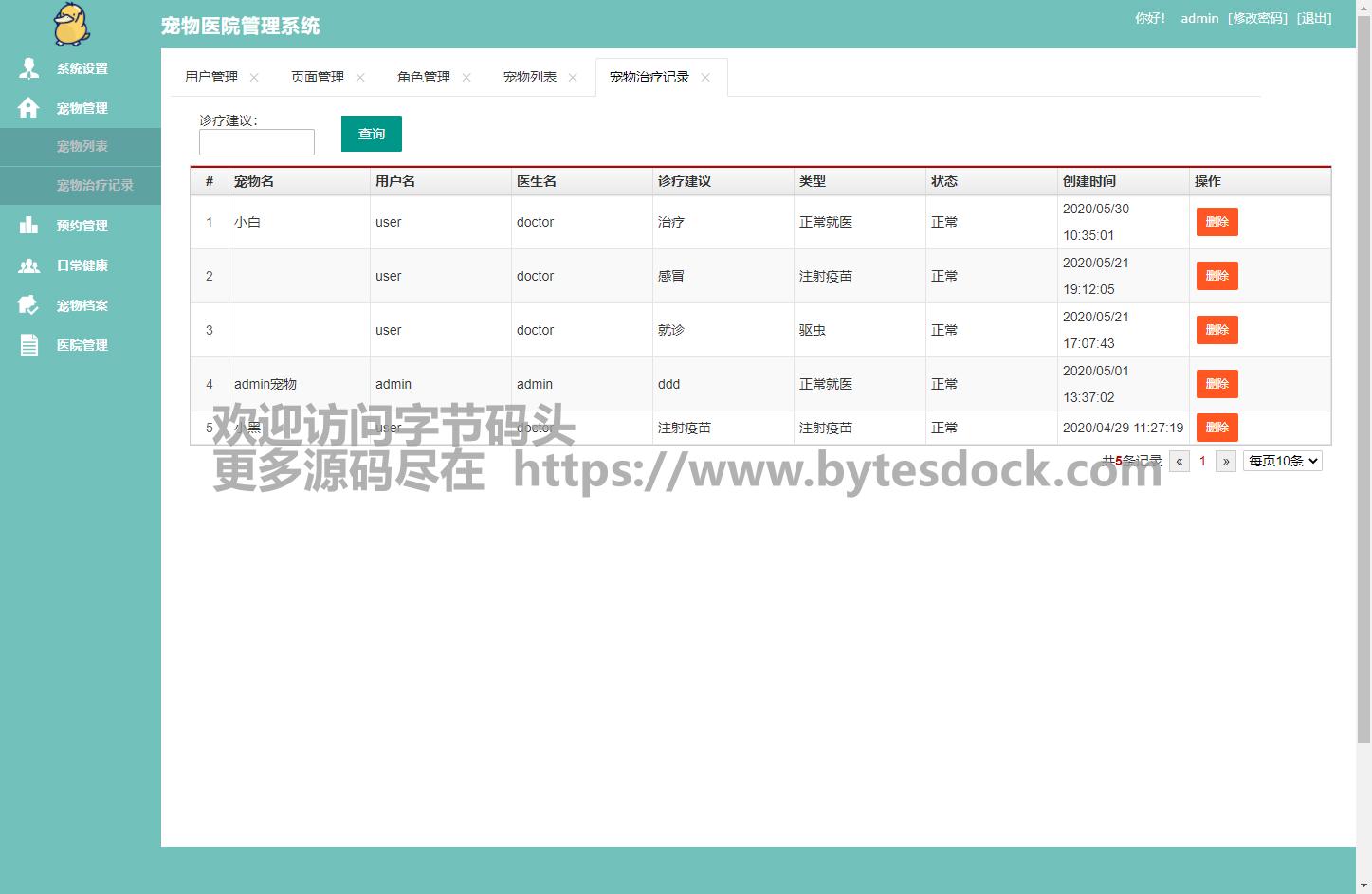The height and width of the screenshot is (894, 1372).
Task: Delete the record for pet 小白
Action: point(1217,222)
